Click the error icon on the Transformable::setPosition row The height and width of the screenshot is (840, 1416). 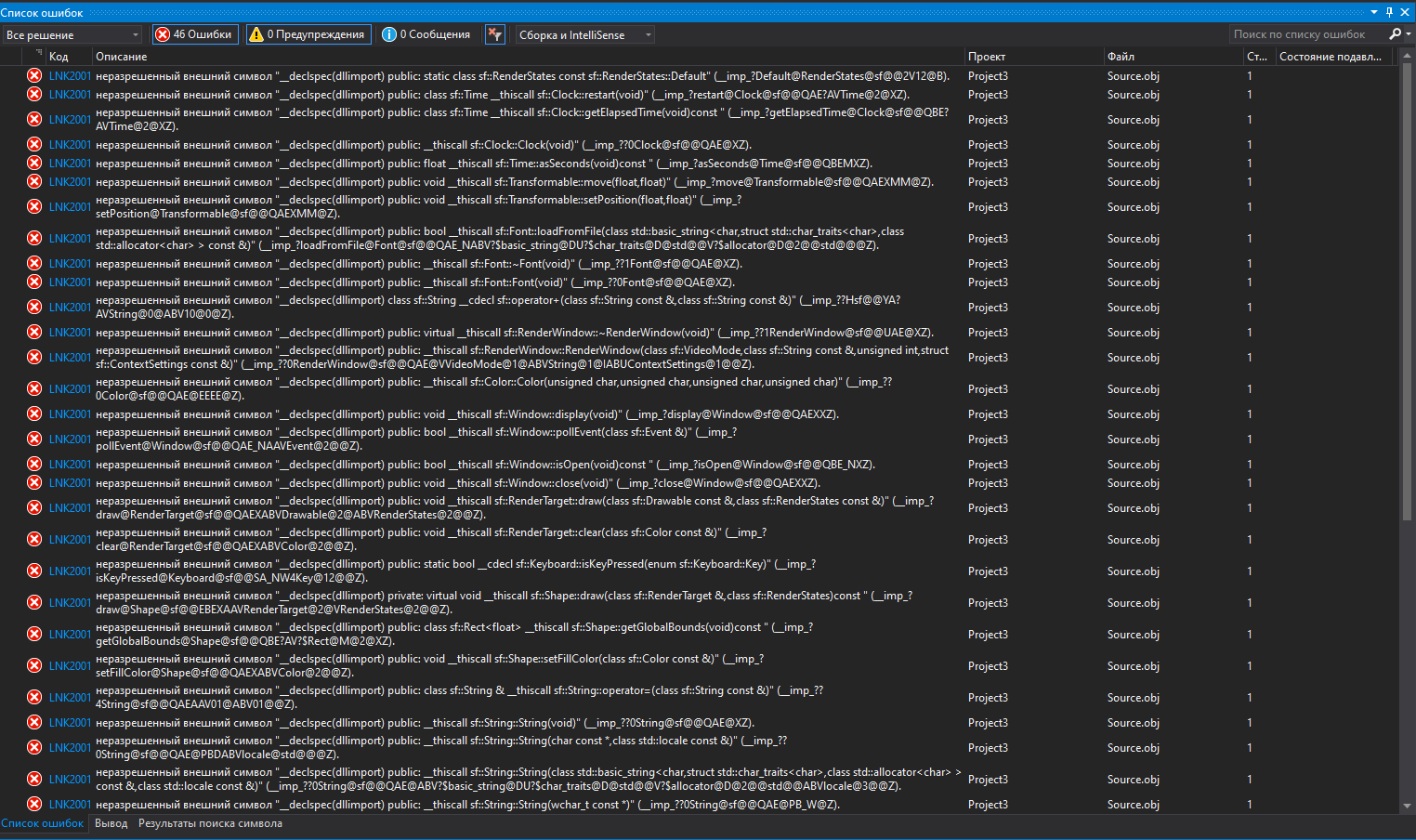click(x=34, y=206)
